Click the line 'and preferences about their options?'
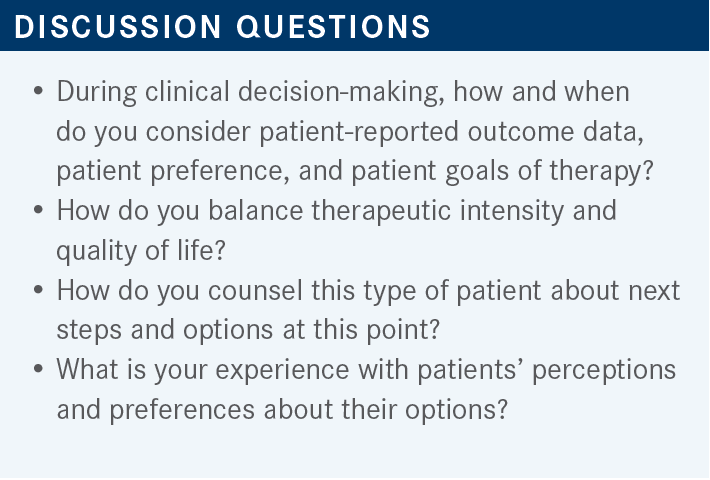Viewport: 710px width, 480px height. pos(288,410)
